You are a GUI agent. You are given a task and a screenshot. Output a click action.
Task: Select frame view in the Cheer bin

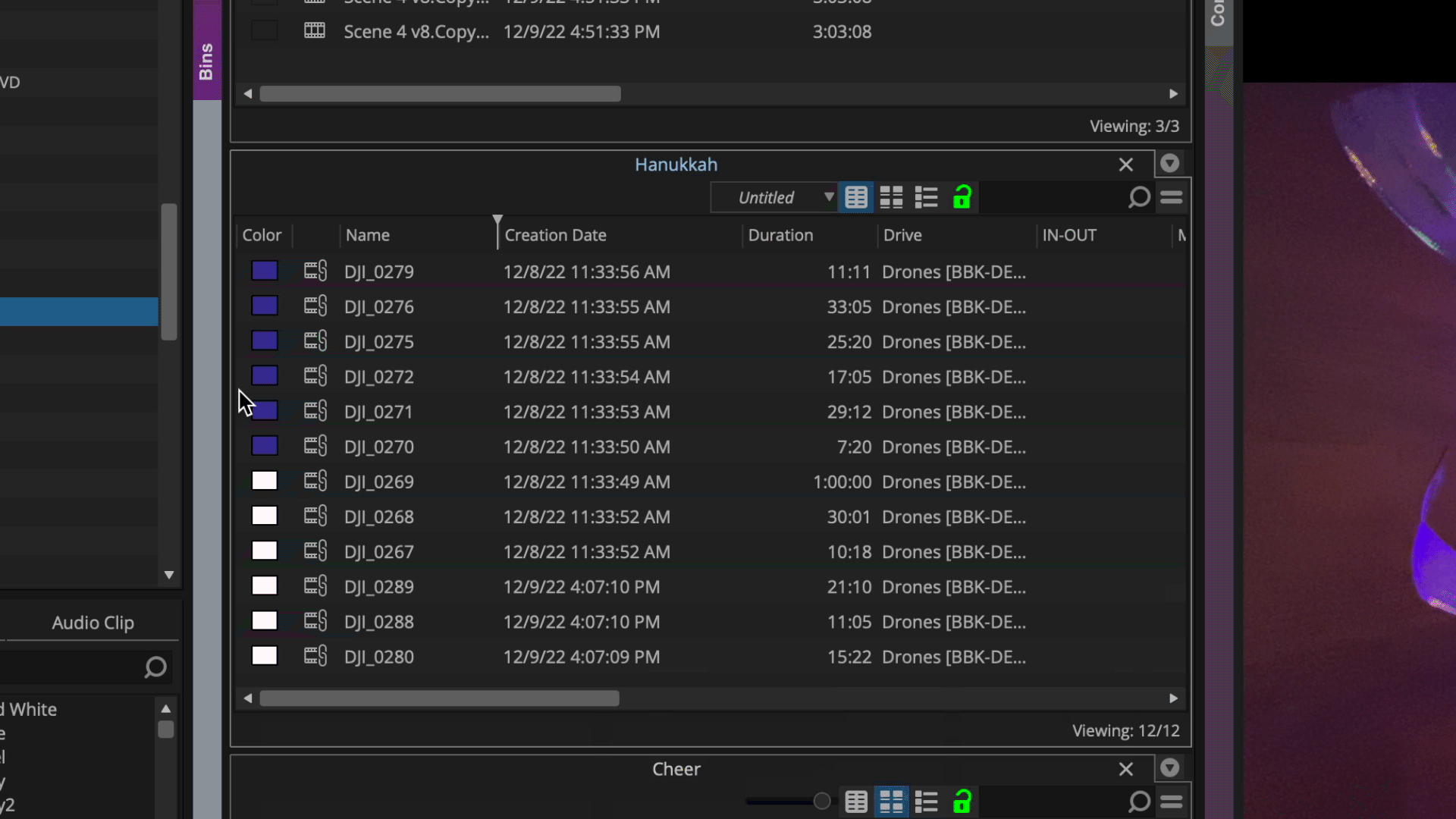891,802
